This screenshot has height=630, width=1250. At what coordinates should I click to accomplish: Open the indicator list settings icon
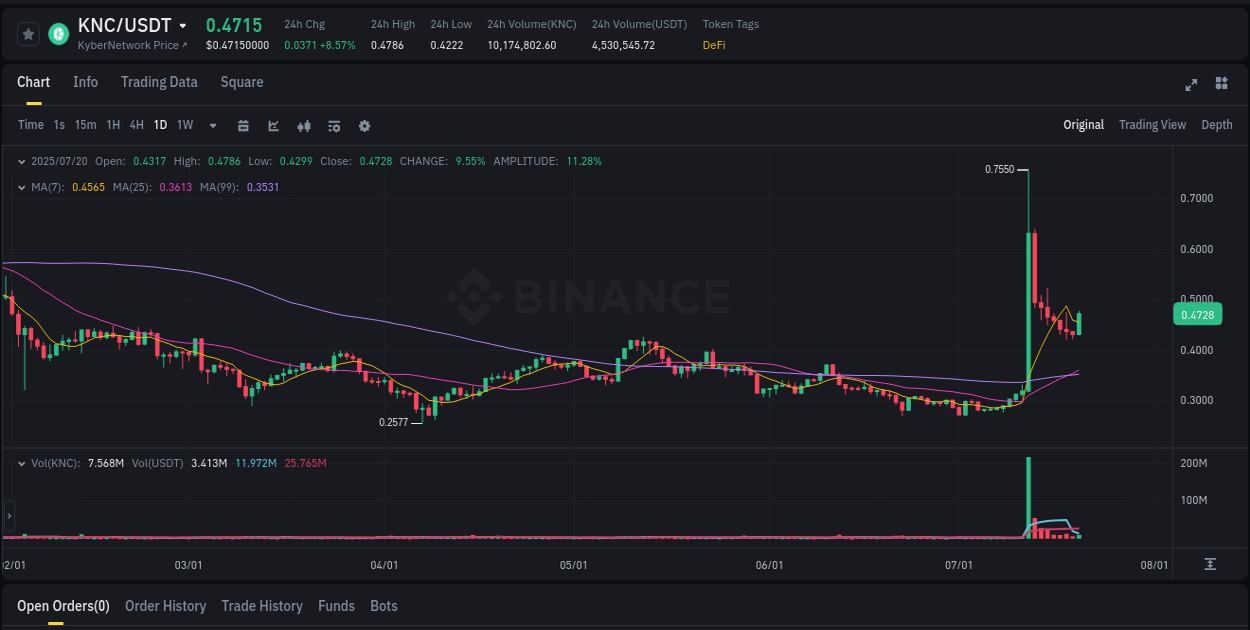333,126
